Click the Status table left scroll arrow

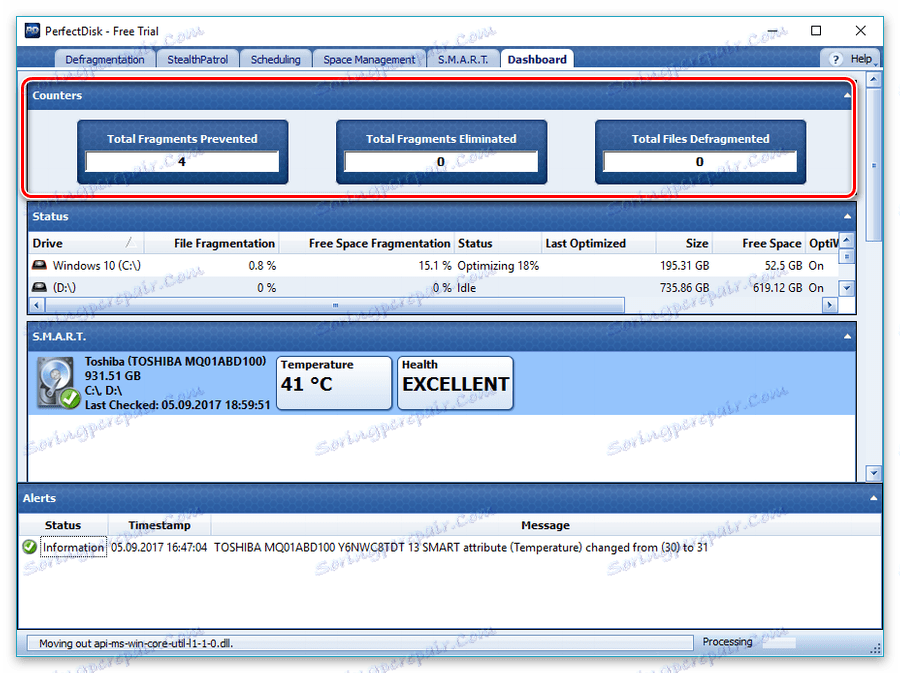36,305
